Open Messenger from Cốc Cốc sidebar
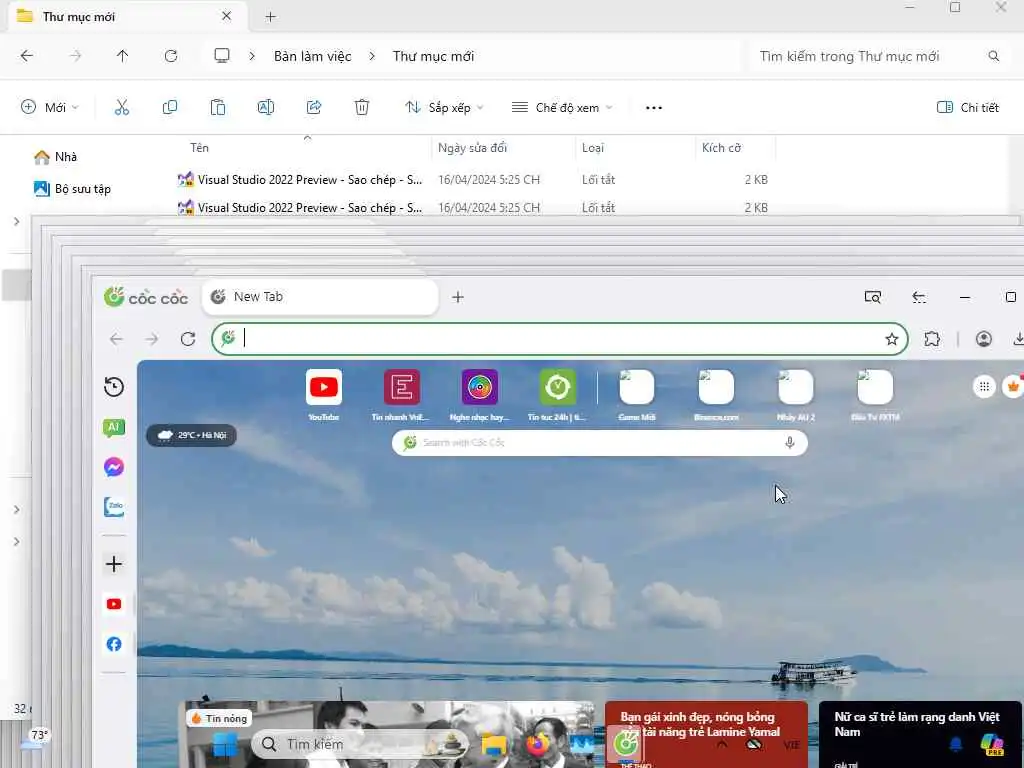 114,467
